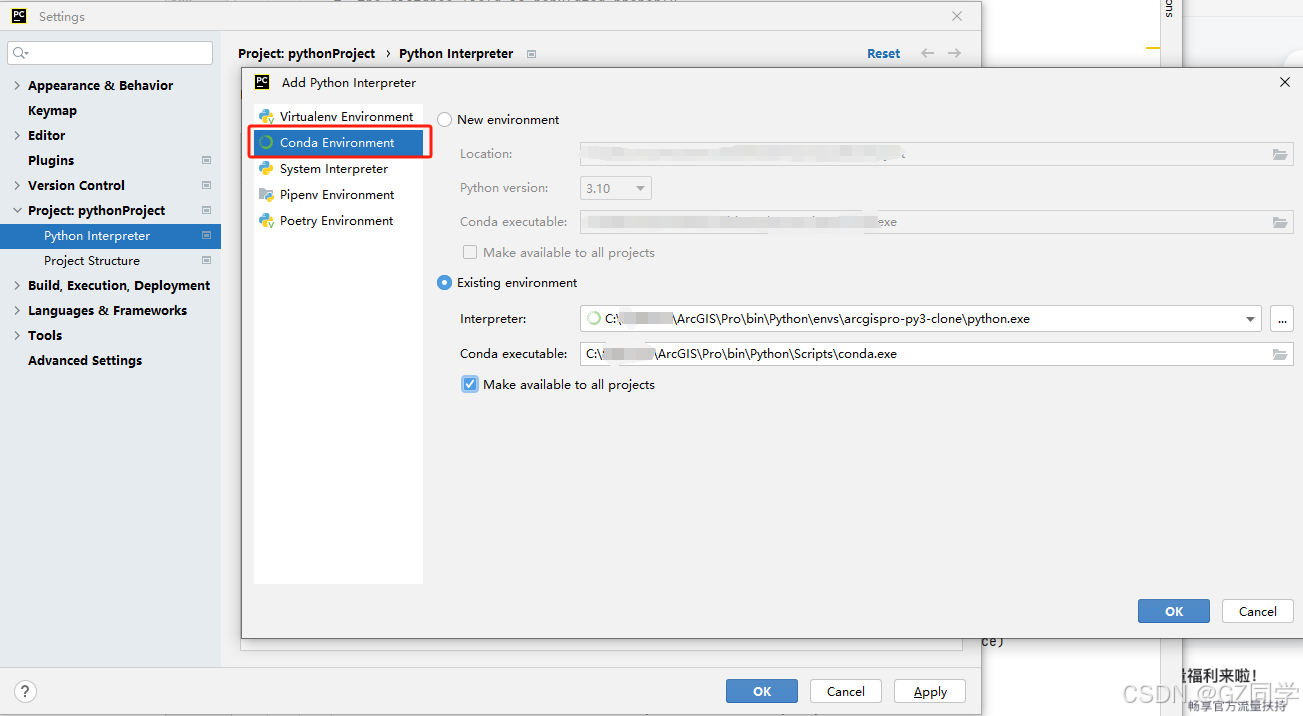Browse folder for existing Conda executable path
The image size is (1303, 716).
point(1280,354)
